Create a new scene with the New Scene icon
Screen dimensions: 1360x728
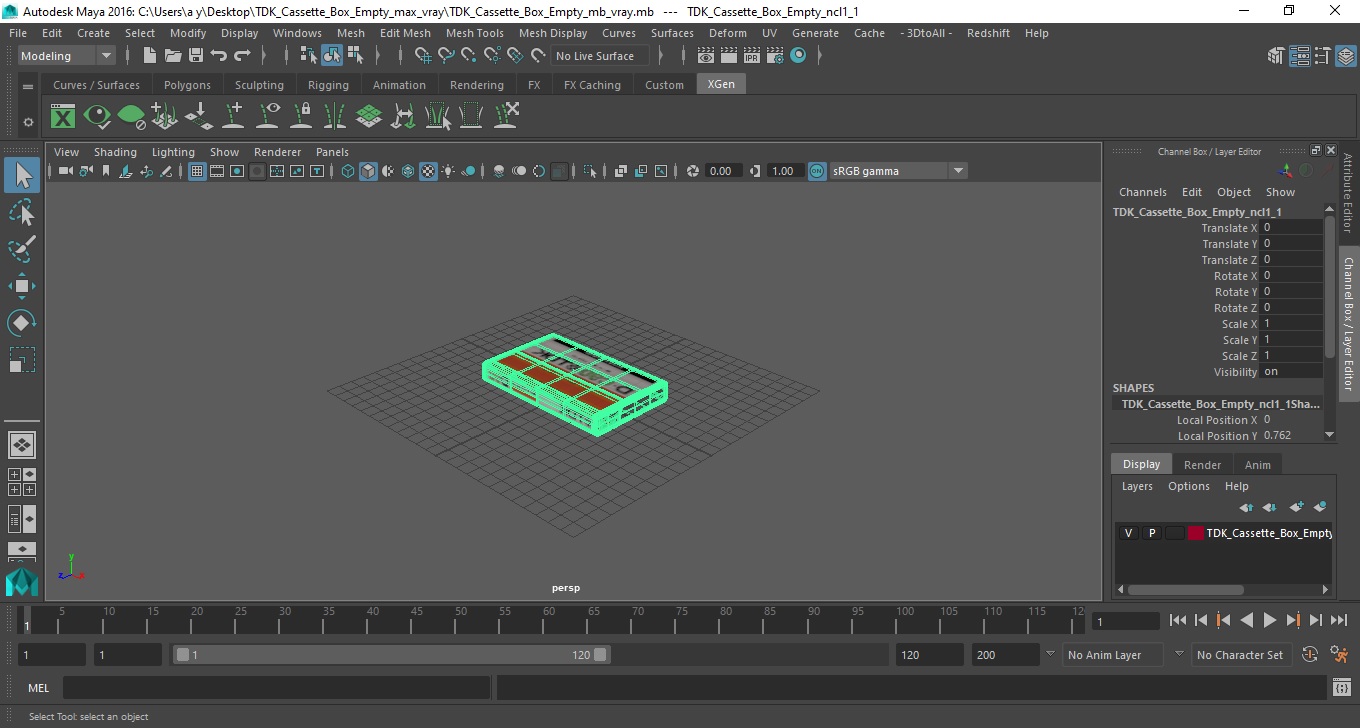(149, 56)
